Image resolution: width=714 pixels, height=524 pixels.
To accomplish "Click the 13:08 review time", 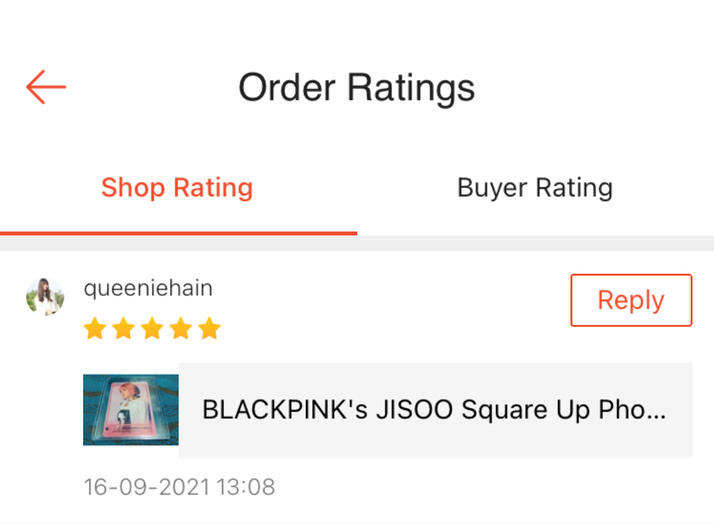I will click(245, 487).
